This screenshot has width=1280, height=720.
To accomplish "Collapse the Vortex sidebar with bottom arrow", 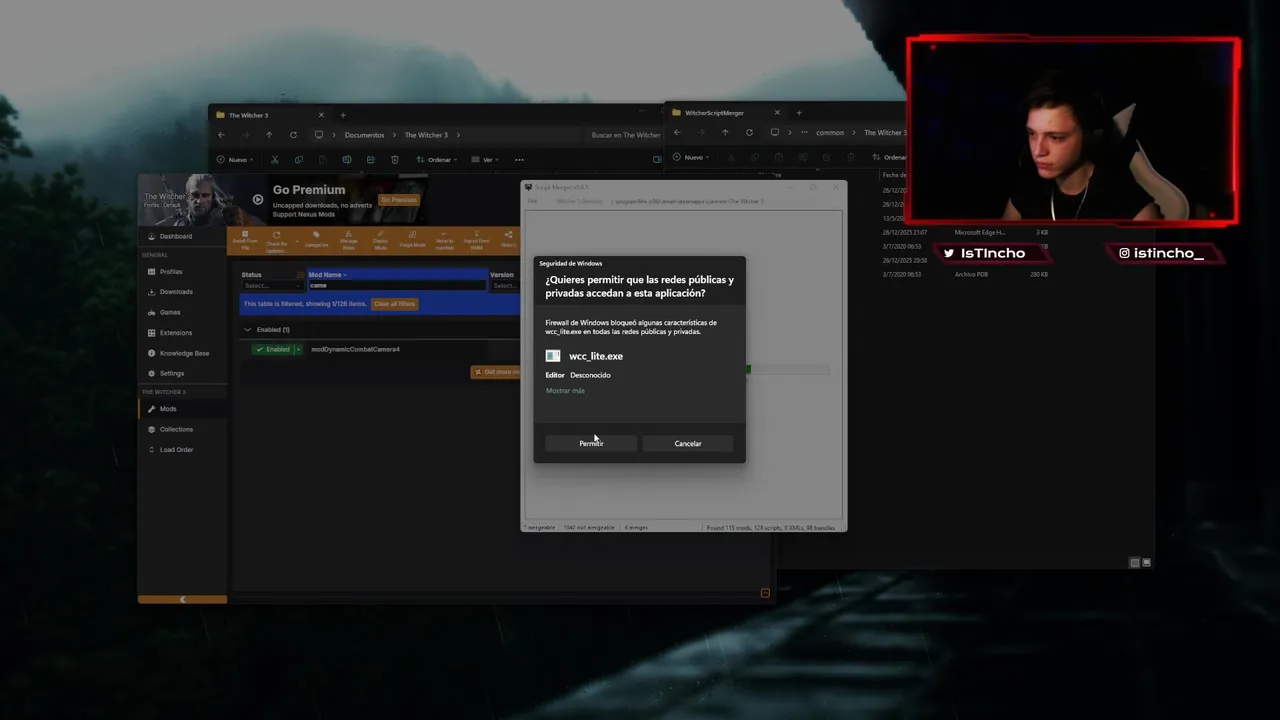I will point(182,599).
